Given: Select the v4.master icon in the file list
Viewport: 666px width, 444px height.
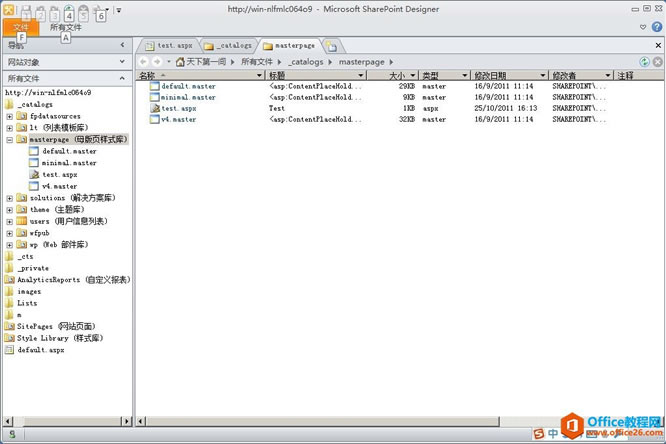Looking at the screenshot, I should coord(155,119).
